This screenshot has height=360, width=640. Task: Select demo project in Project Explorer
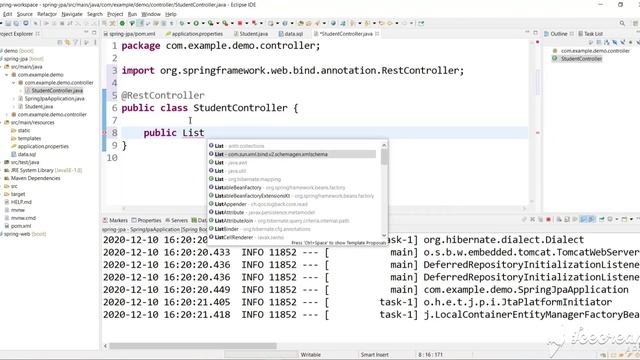pyautogui.click(x=18, y=51)
